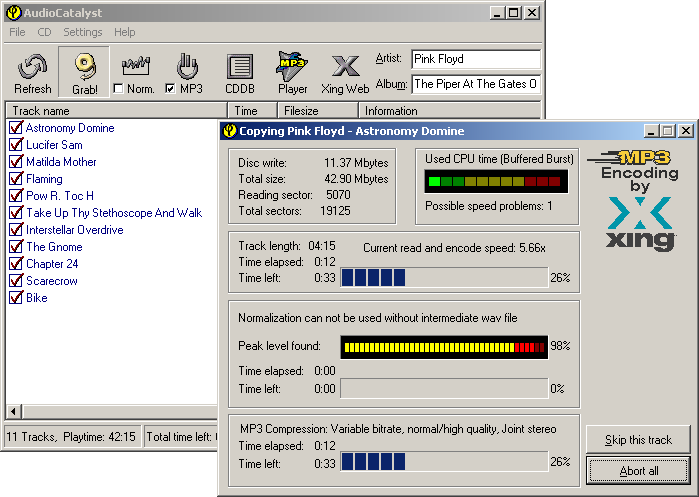Click the Album input field
699x497 pixels.
tap(476, 84)
